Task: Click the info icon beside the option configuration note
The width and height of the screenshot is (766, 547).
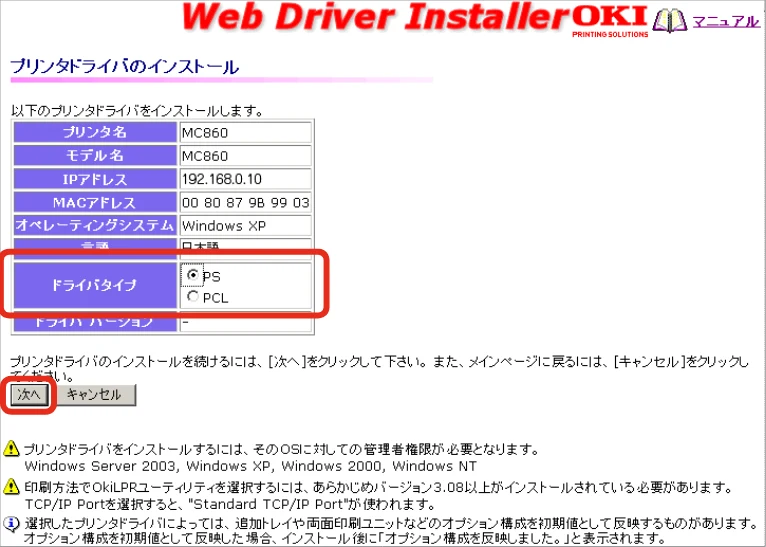Action: [x=11, y=524]
